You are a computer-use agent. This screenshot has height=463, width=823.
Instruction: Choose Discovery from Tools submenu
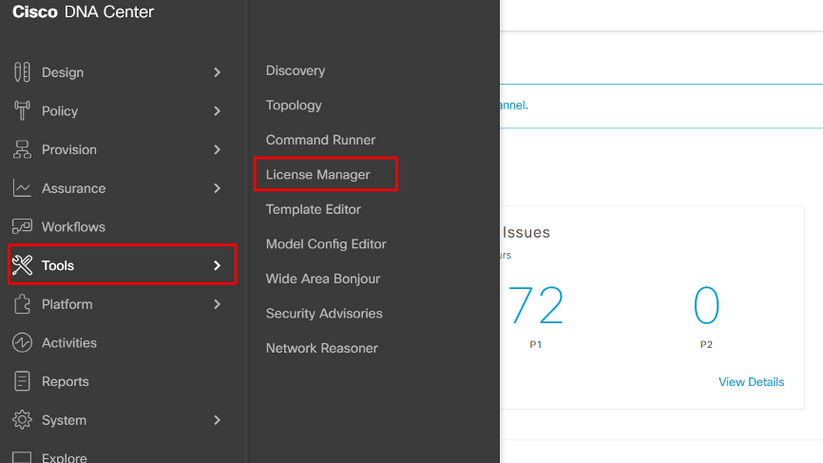295,70
